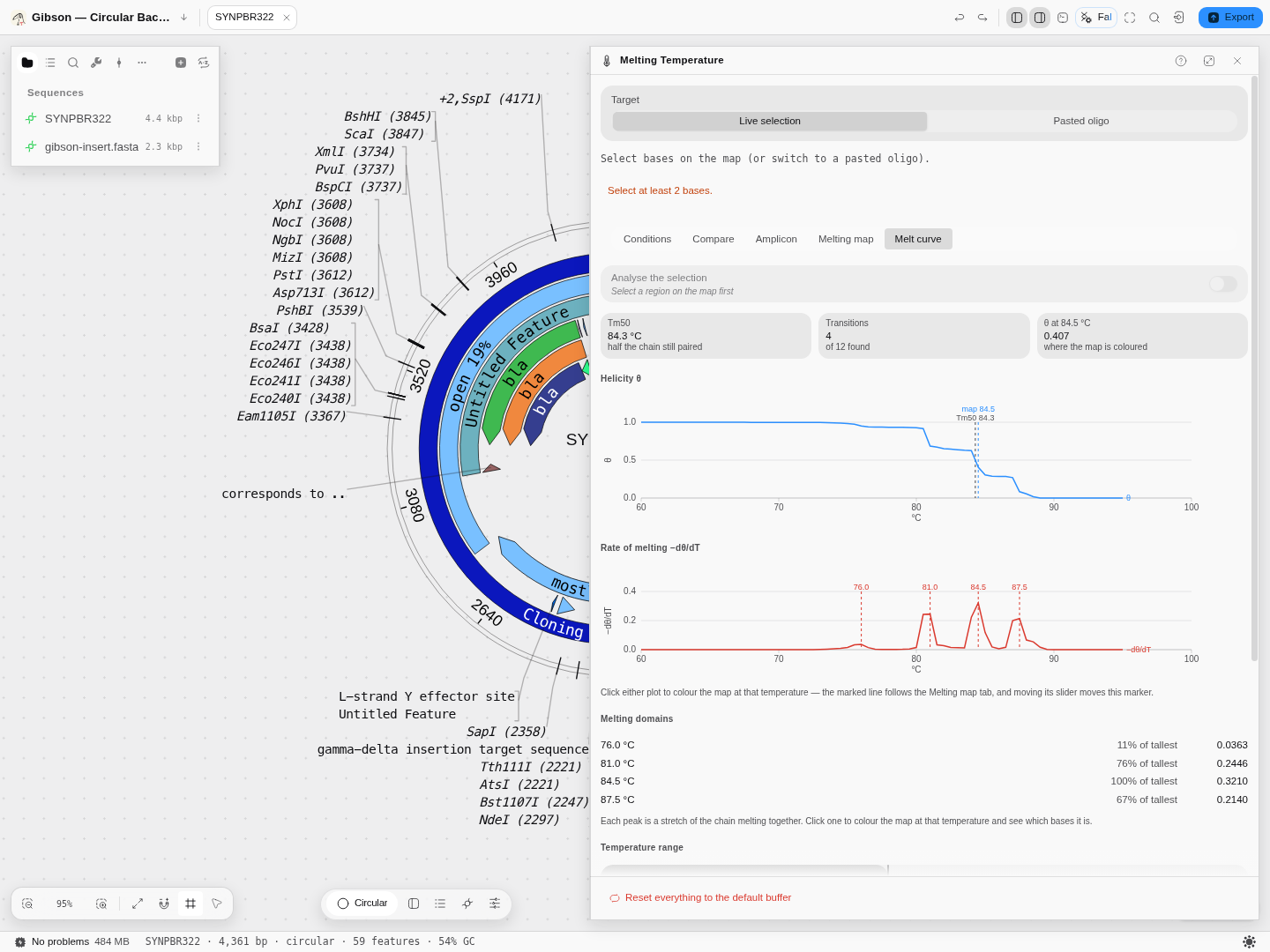Click the A-Z sort icon
The width and height of the screenshot is (1270, 952).
204,63
